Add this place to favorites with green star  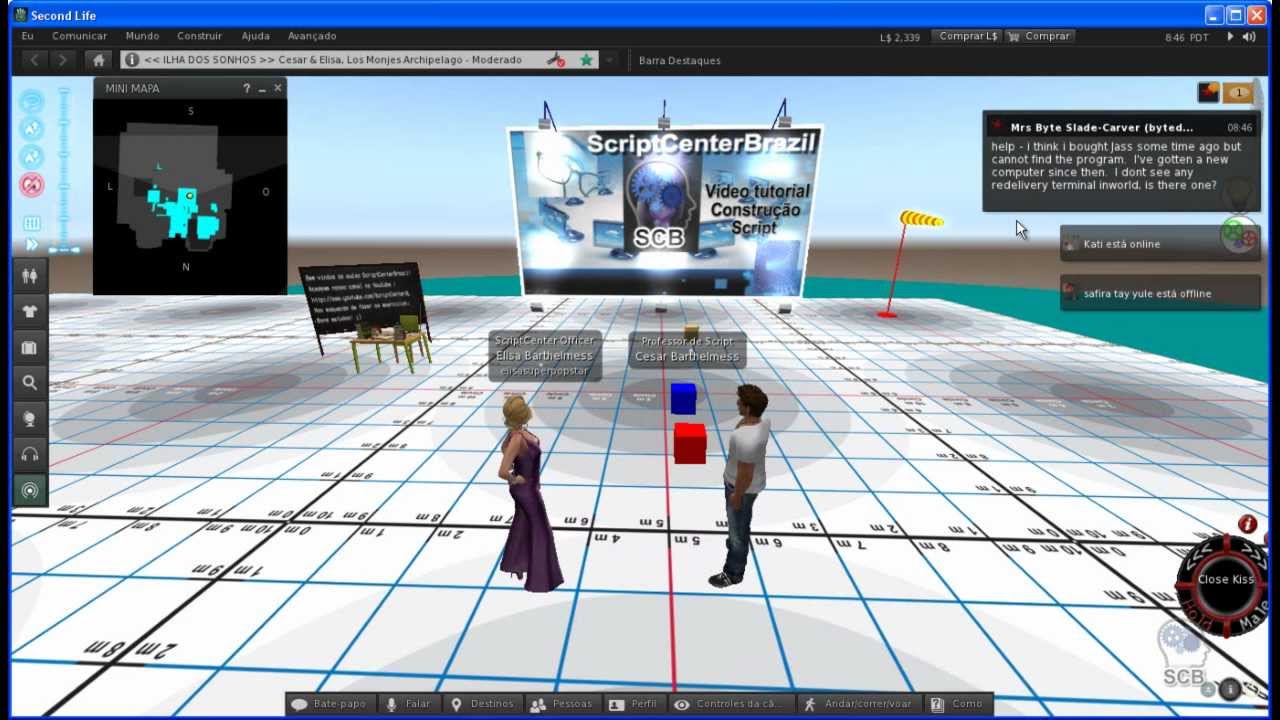(x=587, y=60)
